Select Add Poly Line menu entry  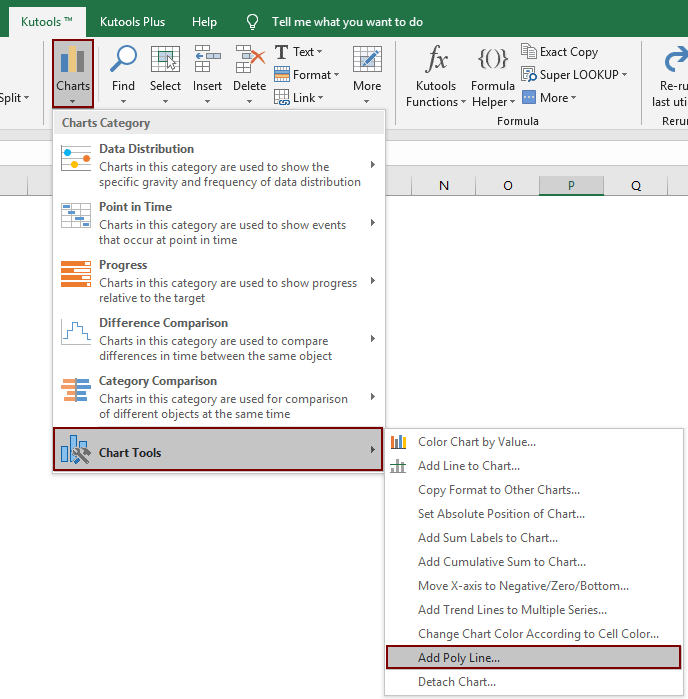coord(534,658)
